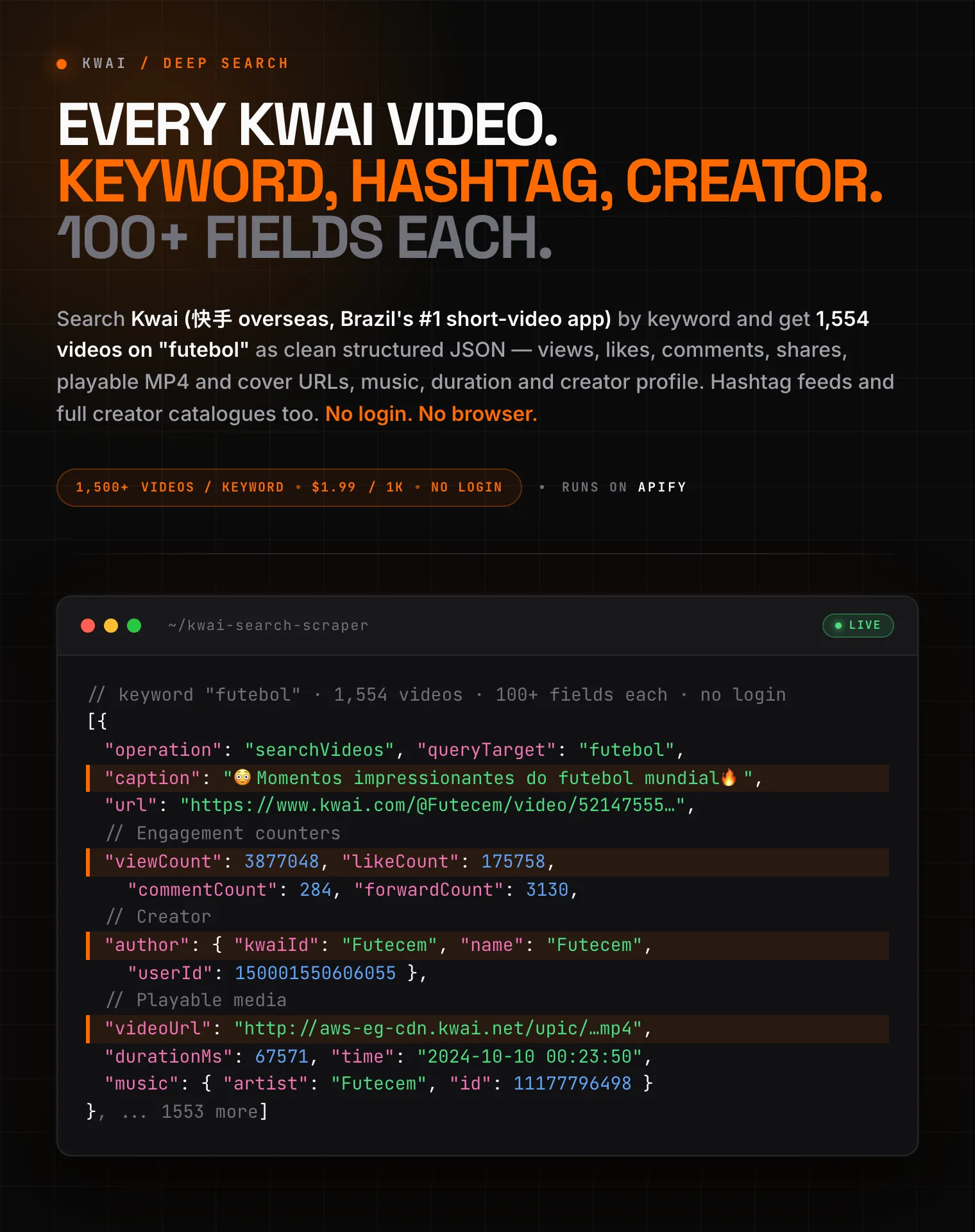Image resolution: width=975 pixels, height=1232 pixels.
Task: Click the '// Playable media' comment
Action: 196,1000
